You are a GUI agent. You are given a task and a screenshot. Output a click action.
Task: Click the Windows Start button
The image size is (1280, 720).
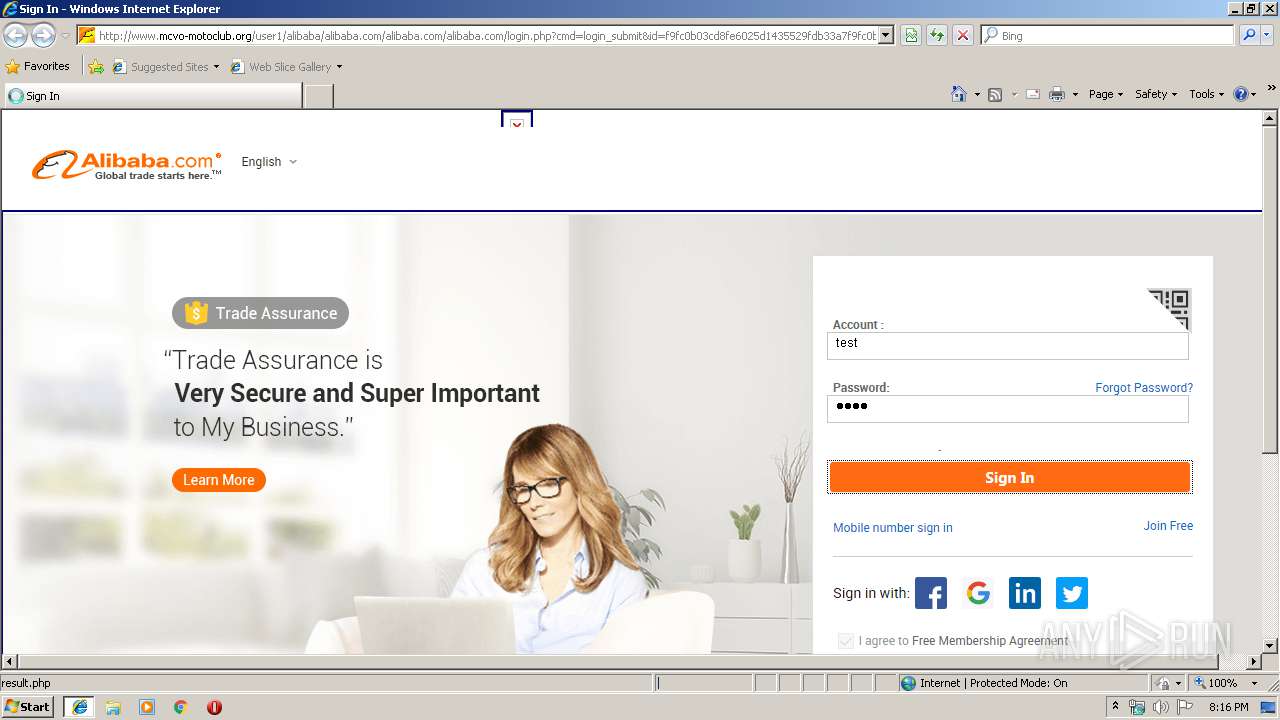(x=28, y=707)
